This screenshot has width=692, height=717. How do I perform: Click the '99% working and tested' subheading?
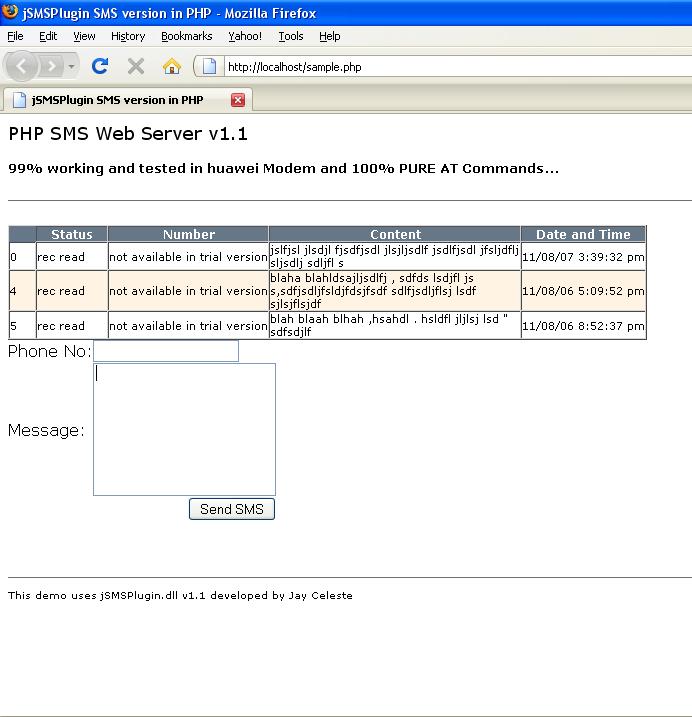pos(284,168)
